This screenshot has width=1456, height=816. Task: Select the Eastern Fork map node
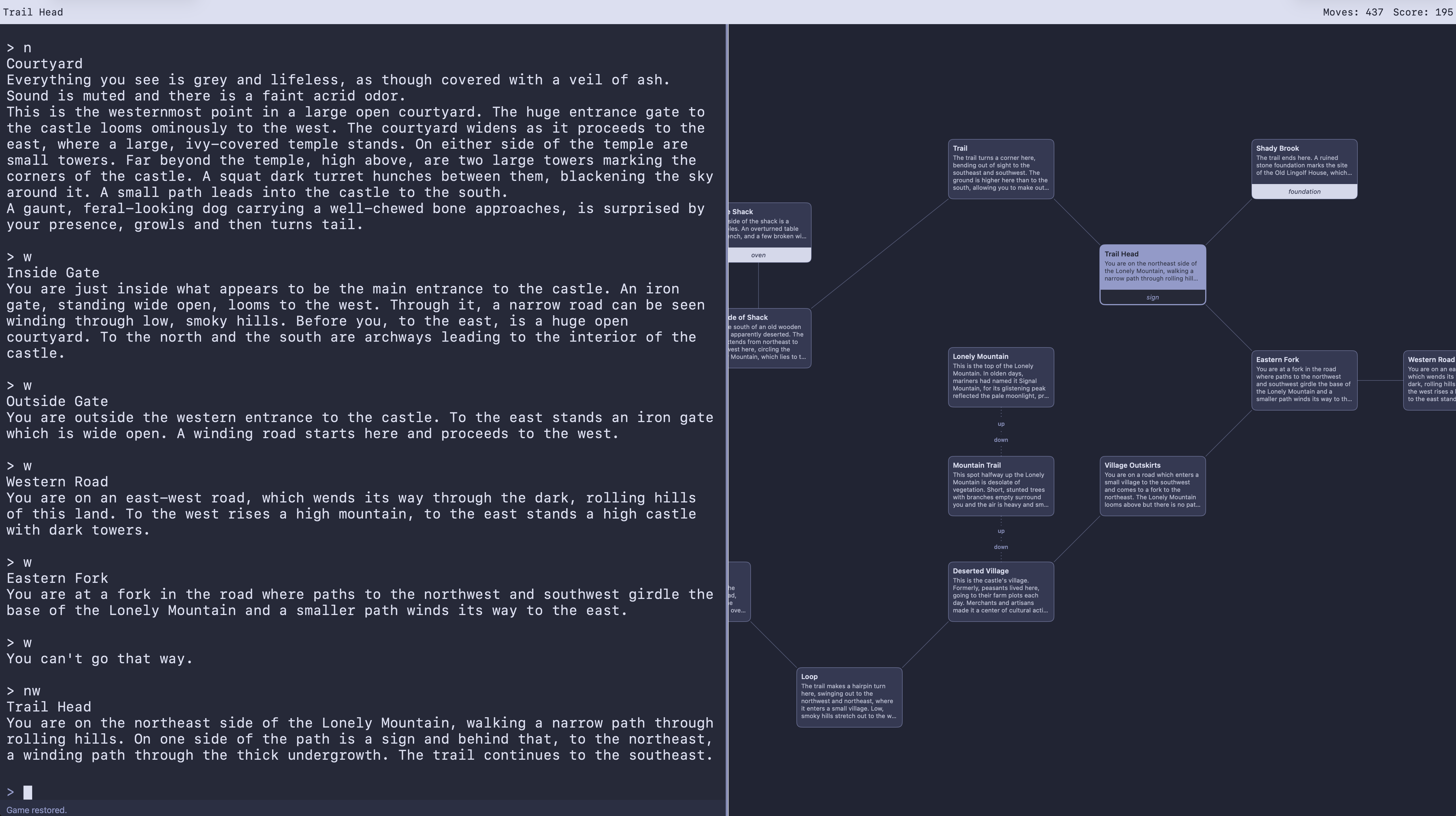(x=1304, y=380)
